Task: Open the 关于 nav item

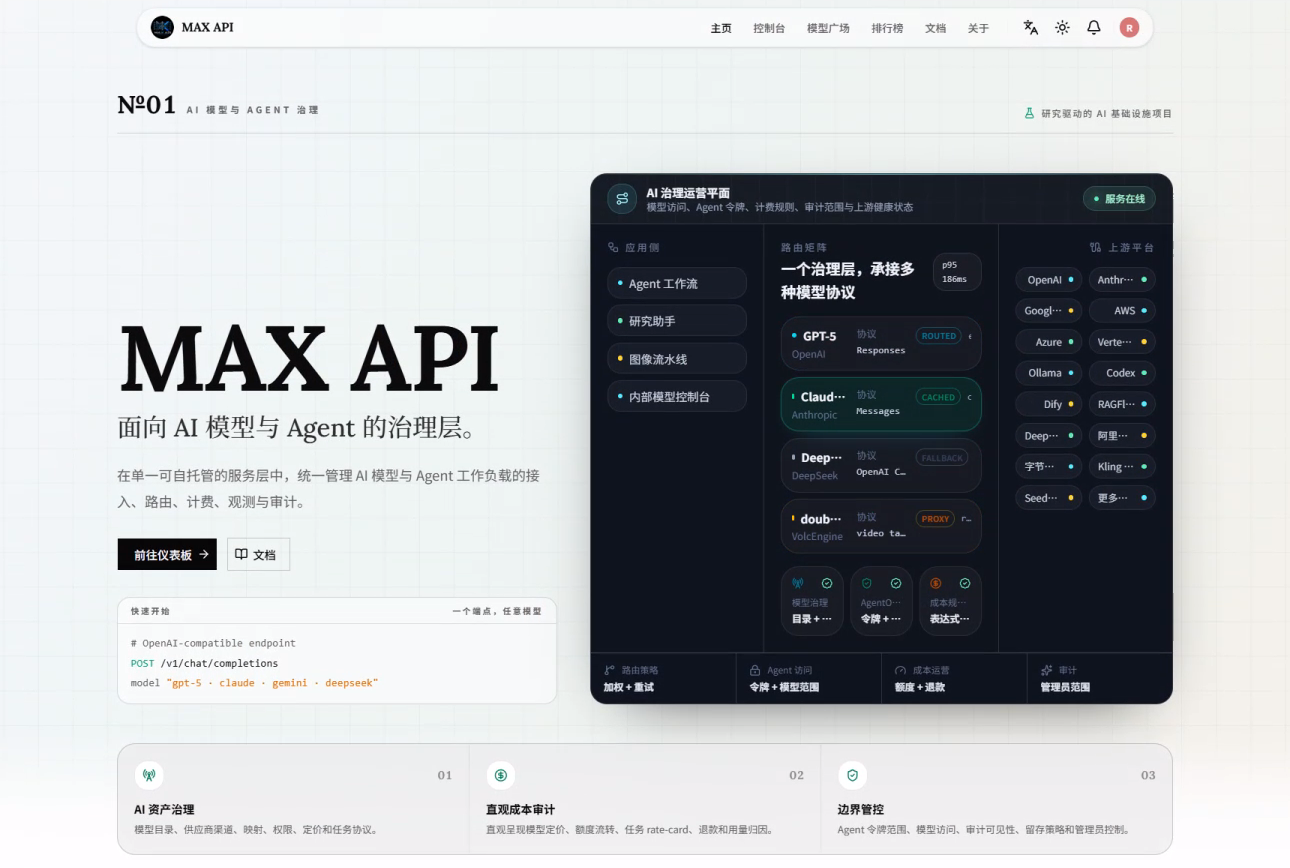Action: [x=978, y=28]
